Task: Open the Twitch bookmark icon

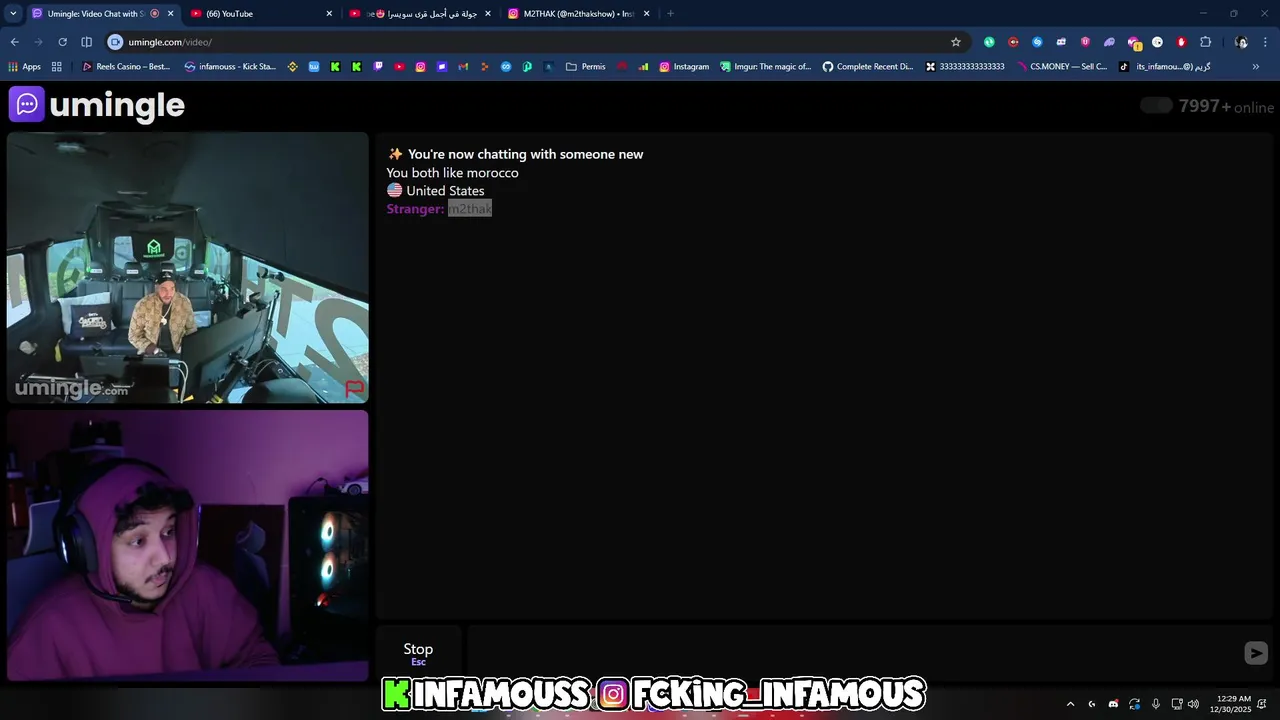Action: click(378, 67)
